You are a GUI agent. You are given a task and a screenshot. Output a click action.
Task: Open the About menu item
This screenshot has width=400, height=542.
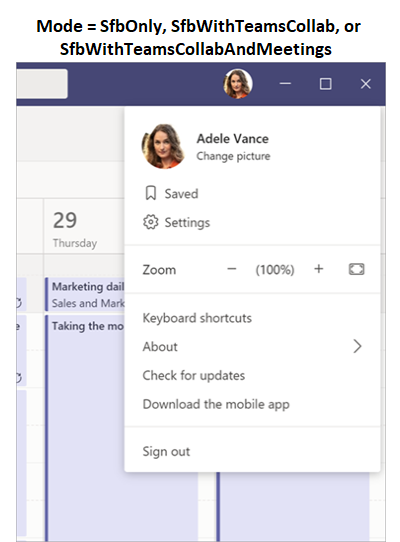pyautogui.click(x=252, y=346)
